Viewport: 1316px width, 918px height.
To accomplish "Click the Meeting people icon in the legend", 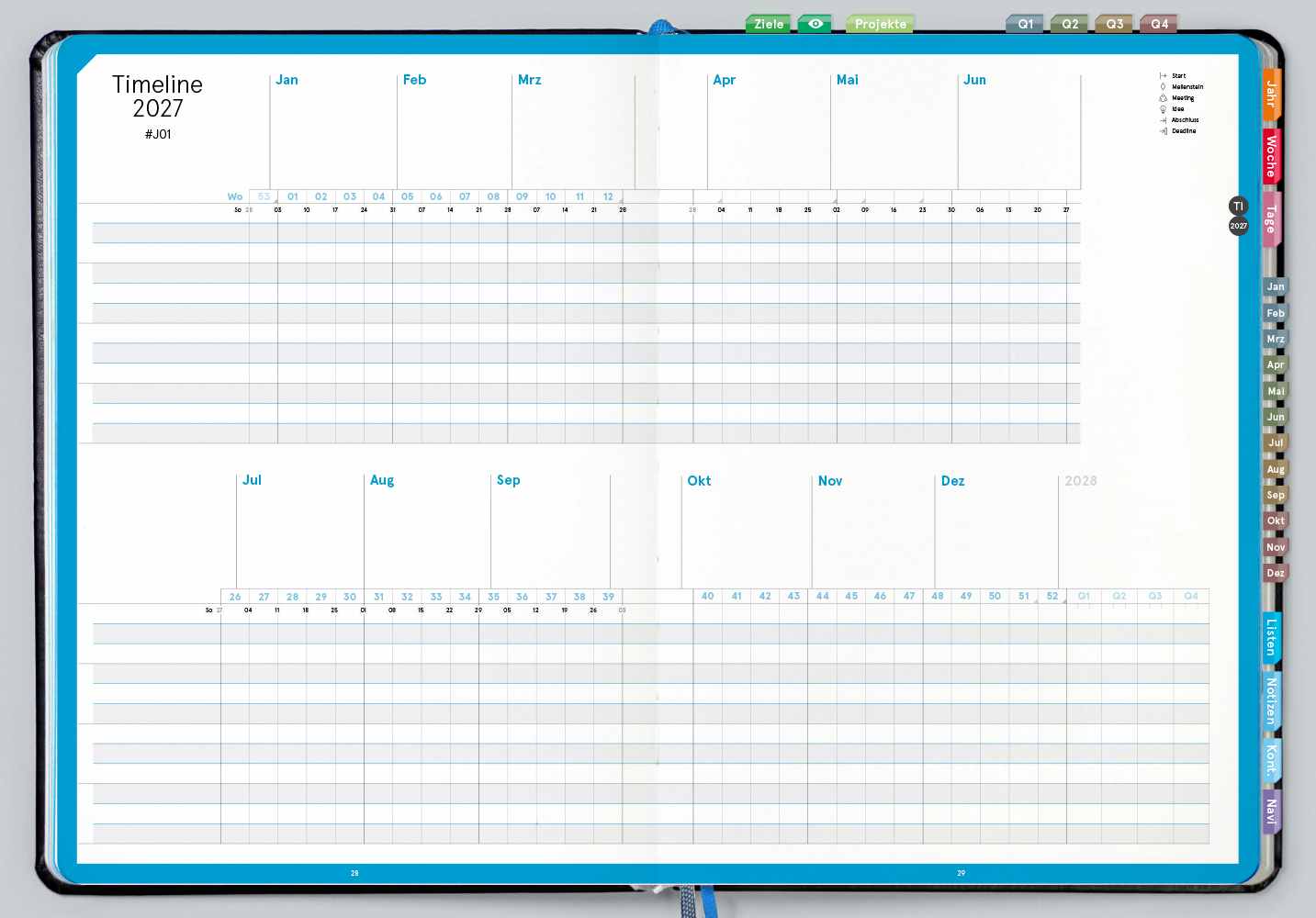I will [1163, 98].
